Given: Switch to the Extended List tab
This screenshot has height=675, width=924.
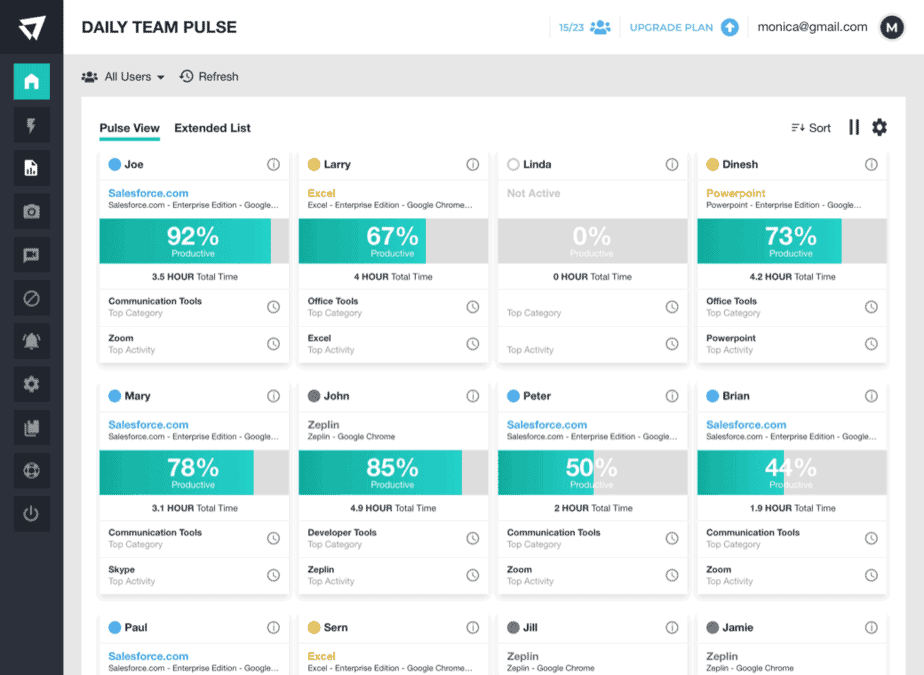Looking at the screenshot, I should tap(212, 128).
